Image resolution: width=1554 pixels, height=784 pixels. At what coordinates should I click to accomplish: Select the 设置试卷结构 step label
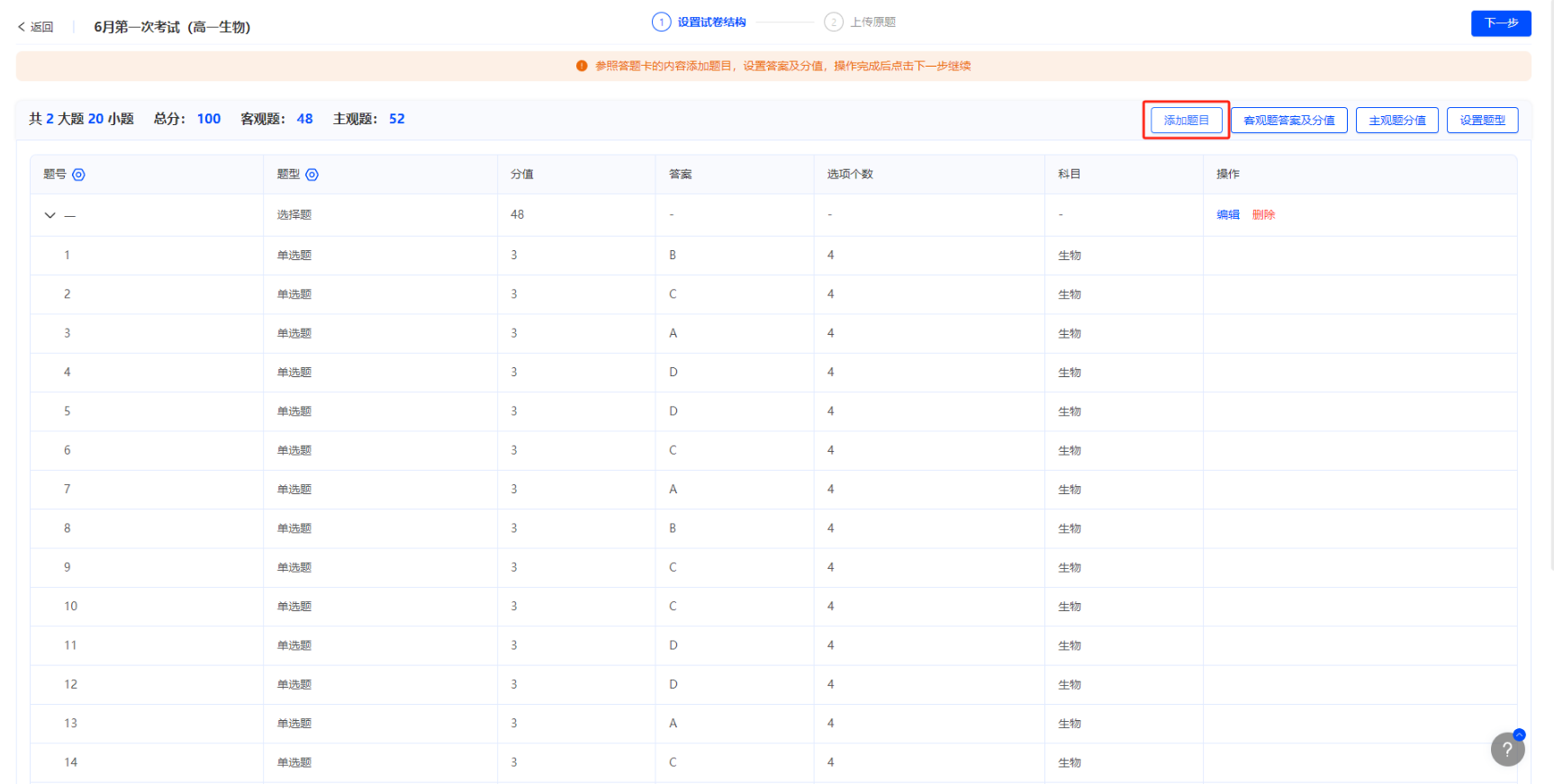[711, 22]
